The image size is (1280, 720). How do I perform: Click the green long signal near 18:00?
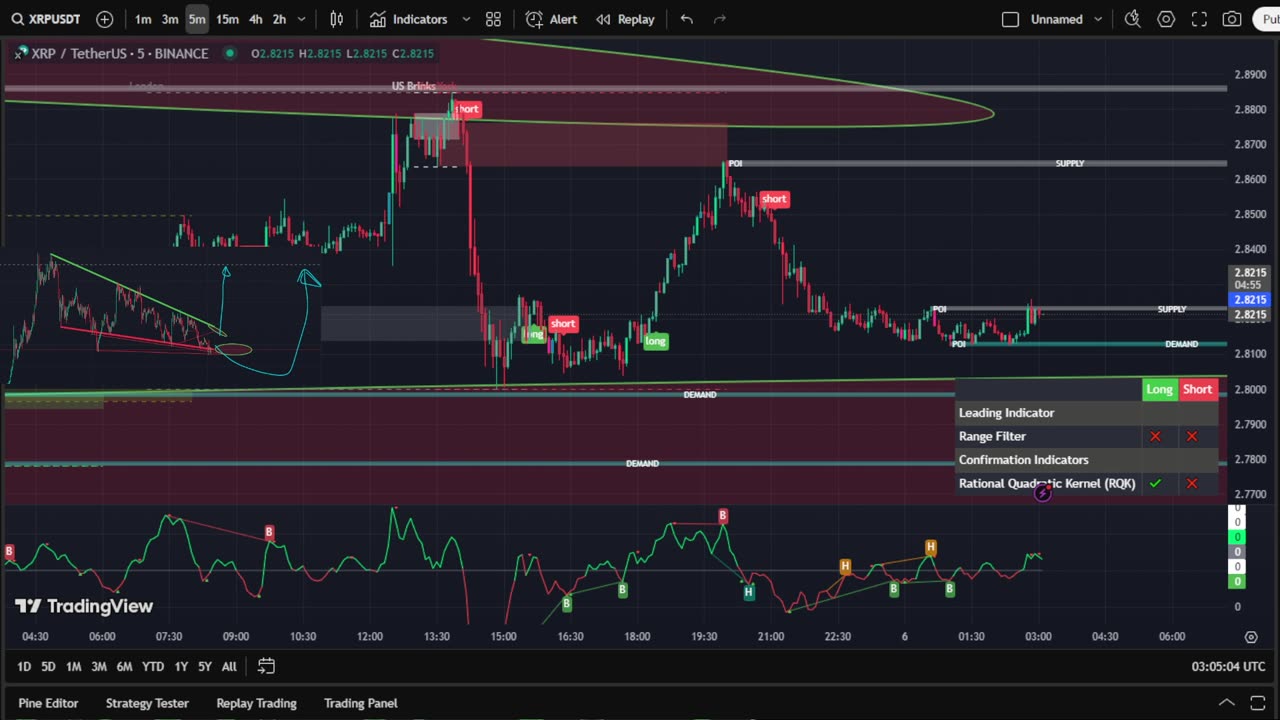(655, 341)
